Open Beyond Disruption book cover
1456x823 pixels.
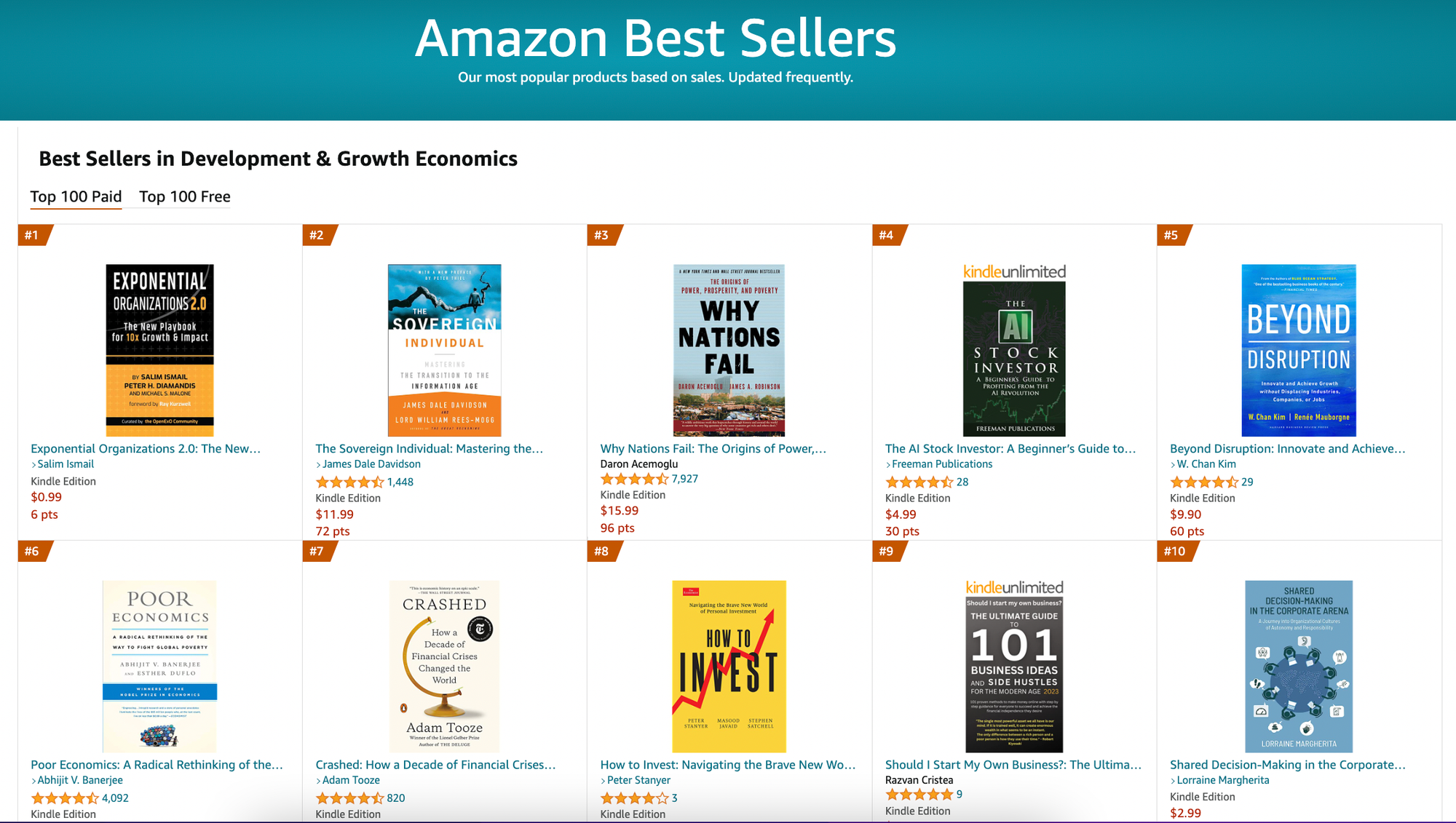(1299, 350)
